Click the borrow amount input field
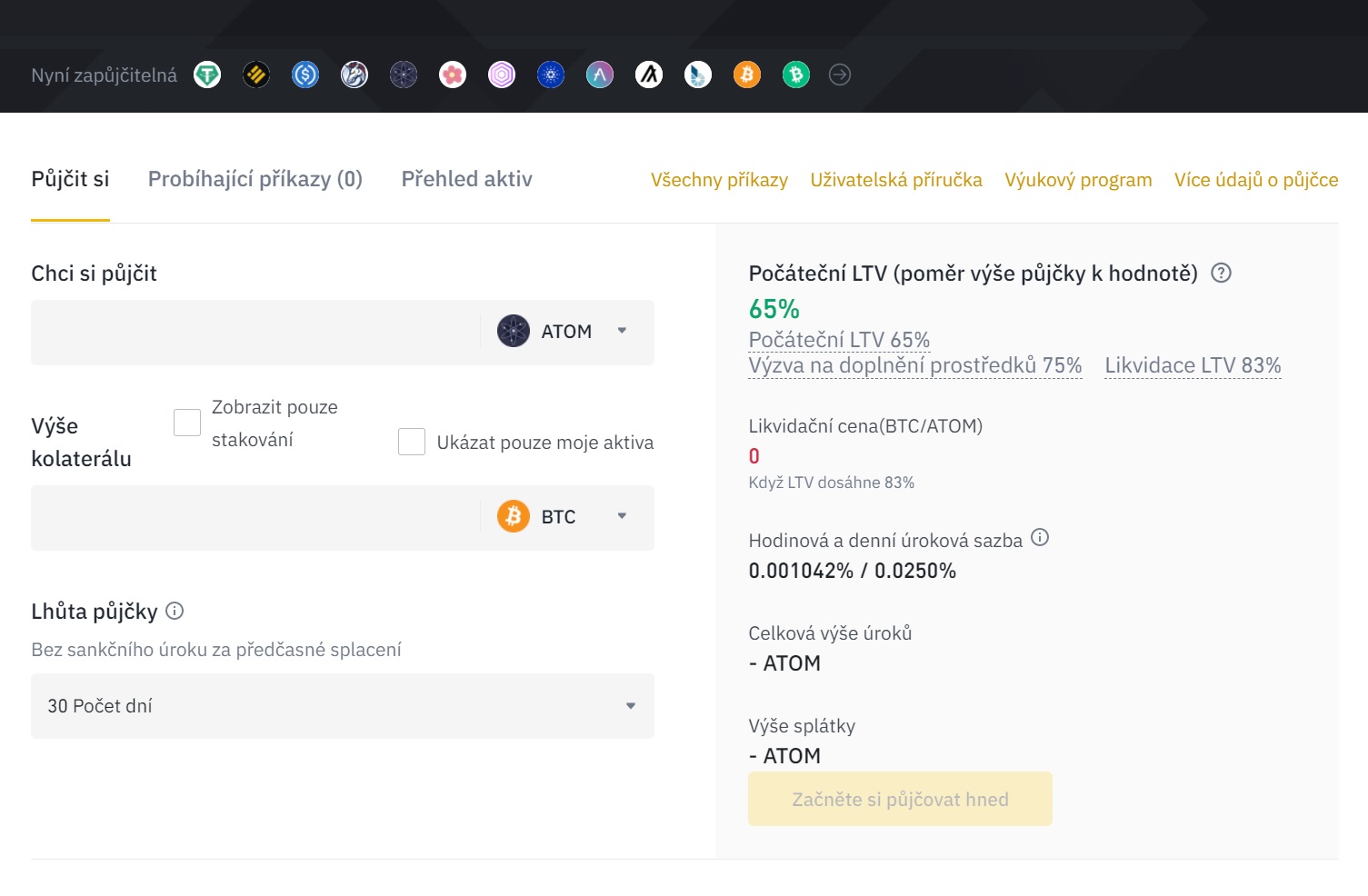This screenshot has width=1368, height=896. pos(255,333)
